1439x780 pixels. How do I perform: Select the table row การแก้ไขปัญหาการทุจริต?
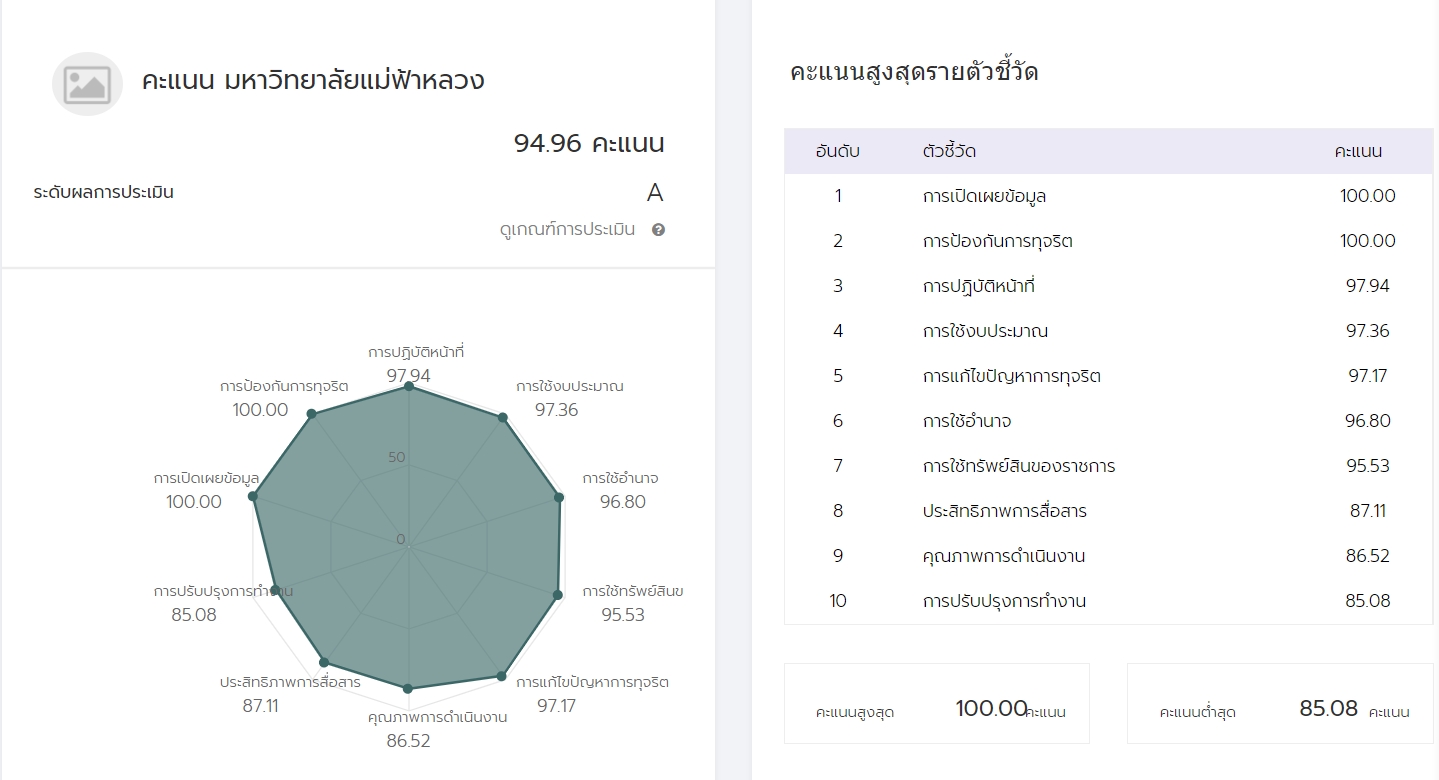click(1108, 376)
